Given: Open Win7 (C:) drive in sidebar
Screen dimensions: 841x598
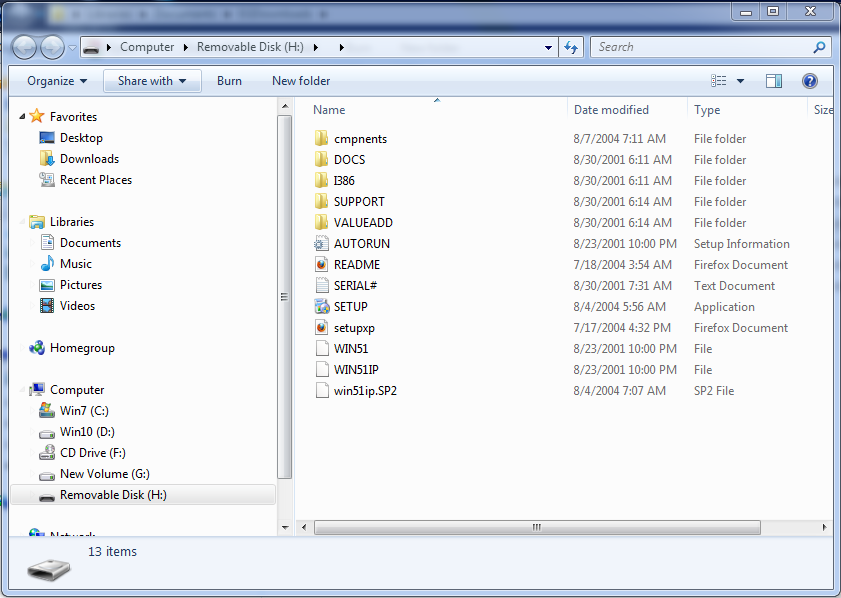Looking at the screenshot, I should point(84,411).
